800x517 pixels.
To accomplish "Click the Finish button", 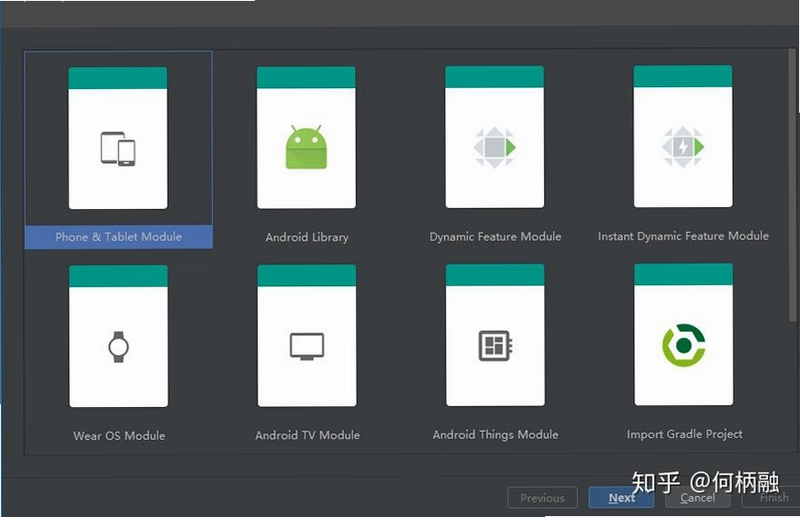I will pyautogui.click(x=771, y=498).
